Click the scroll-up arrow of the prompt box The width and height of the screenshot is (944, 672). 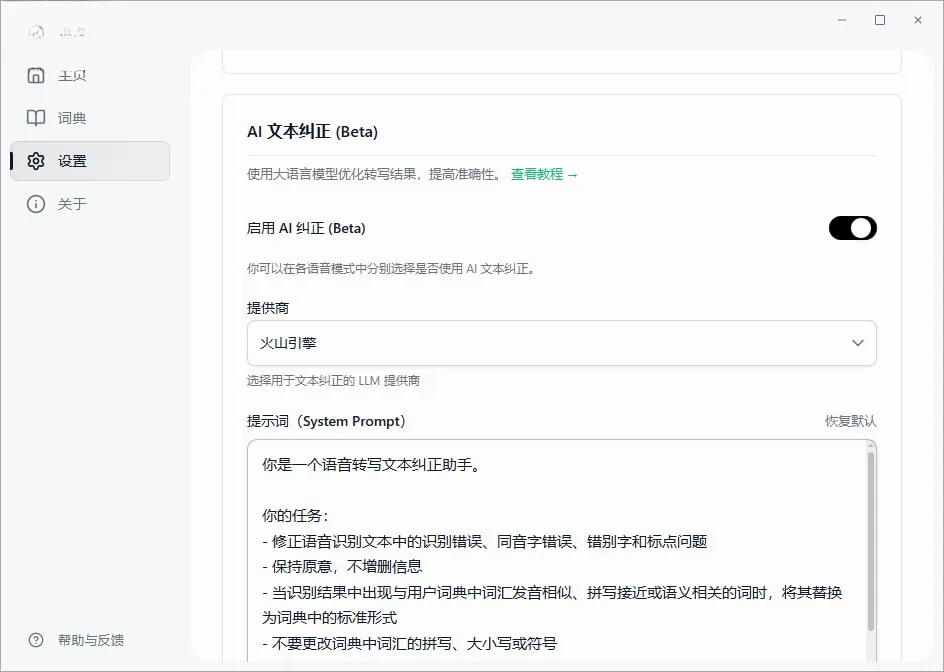coord(871,446)
